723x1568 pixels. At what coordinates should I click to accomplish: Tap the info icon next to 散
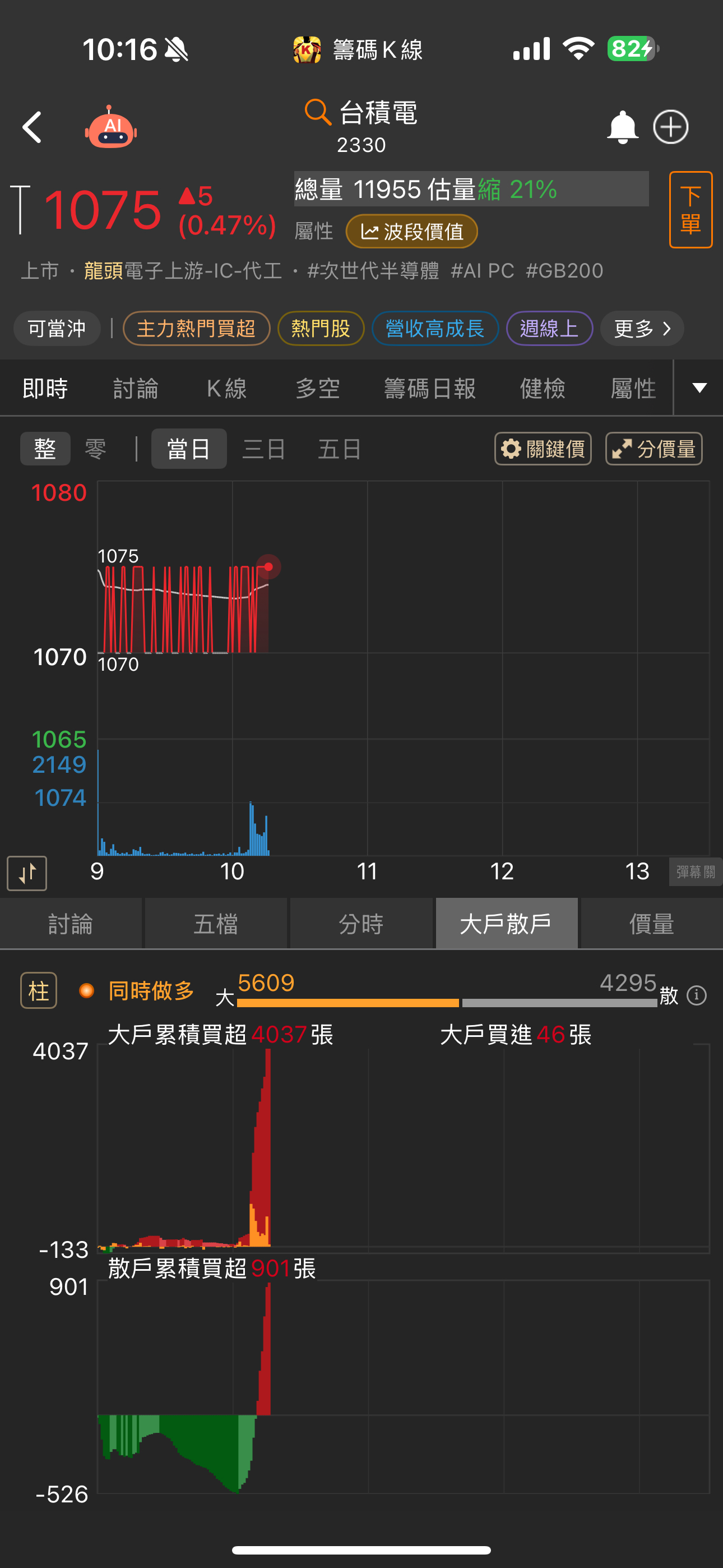pyautogui.click(x=697, y=995)
